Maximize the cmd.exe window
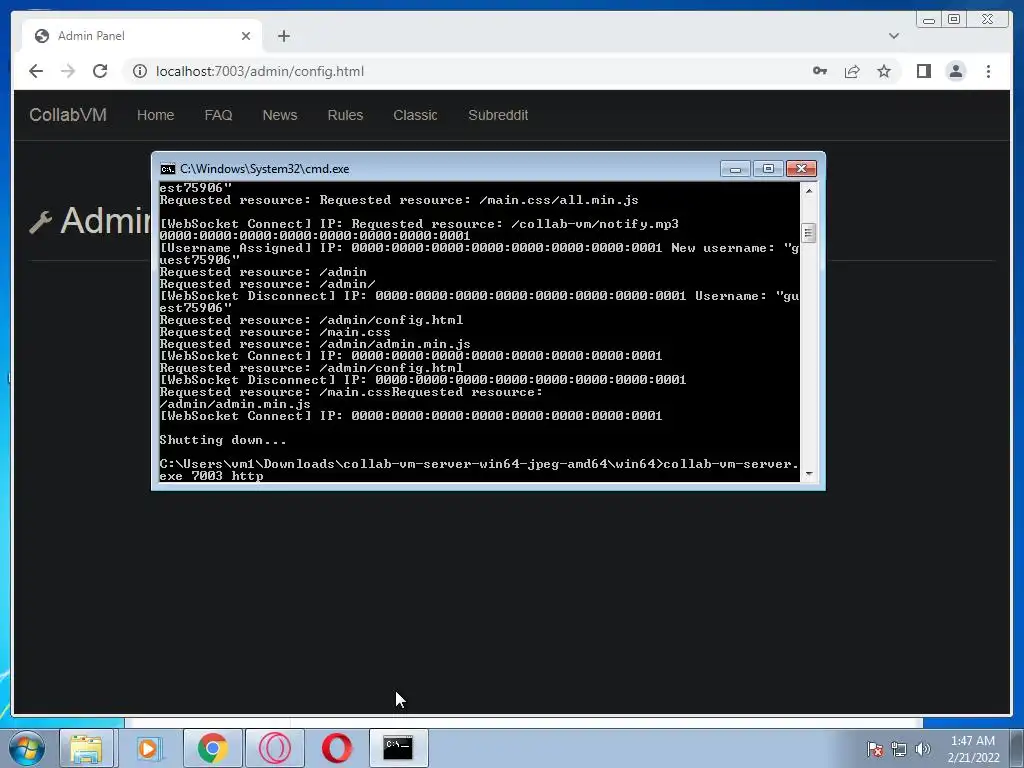Viewport: 1024px width, 768px height. [768, 169]
